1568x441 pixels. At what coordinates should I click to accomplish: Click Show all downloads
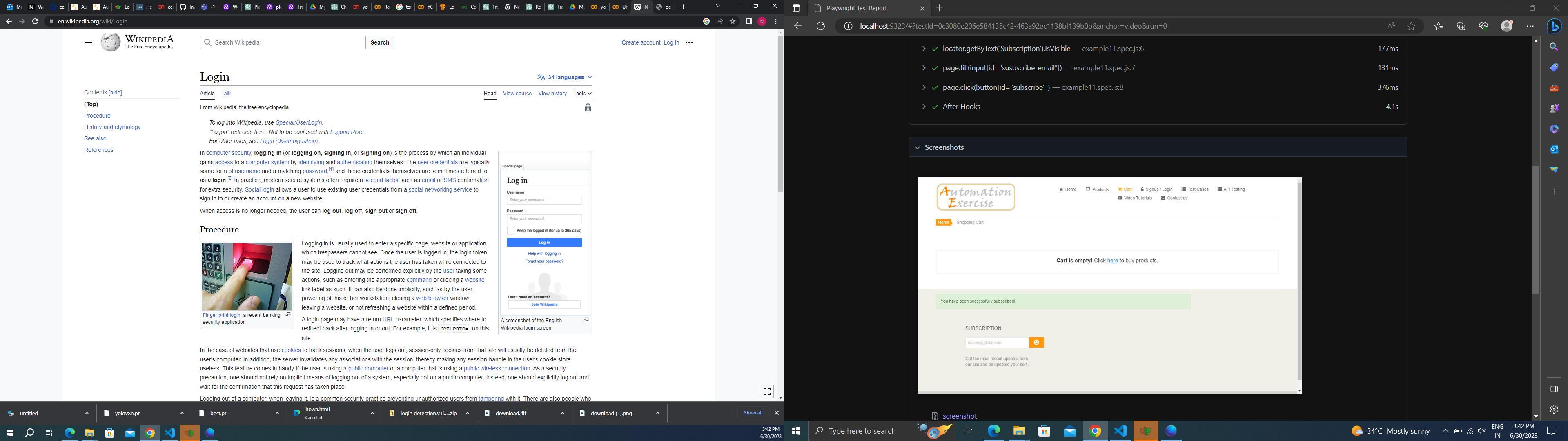[x=753, y=413]
